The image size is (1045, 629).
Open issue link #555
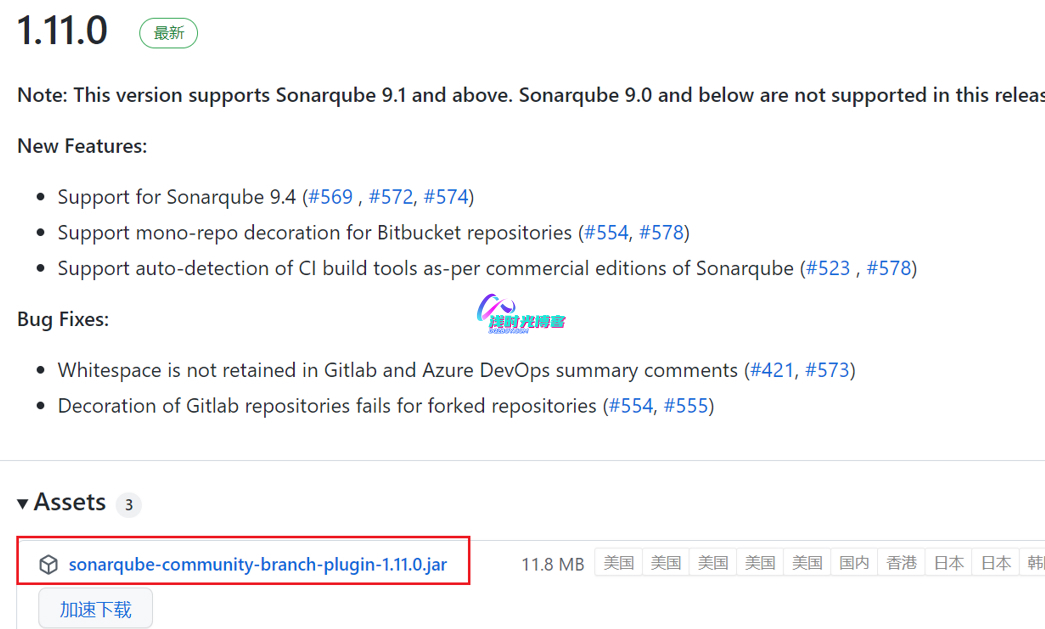(x=686, y=406)
